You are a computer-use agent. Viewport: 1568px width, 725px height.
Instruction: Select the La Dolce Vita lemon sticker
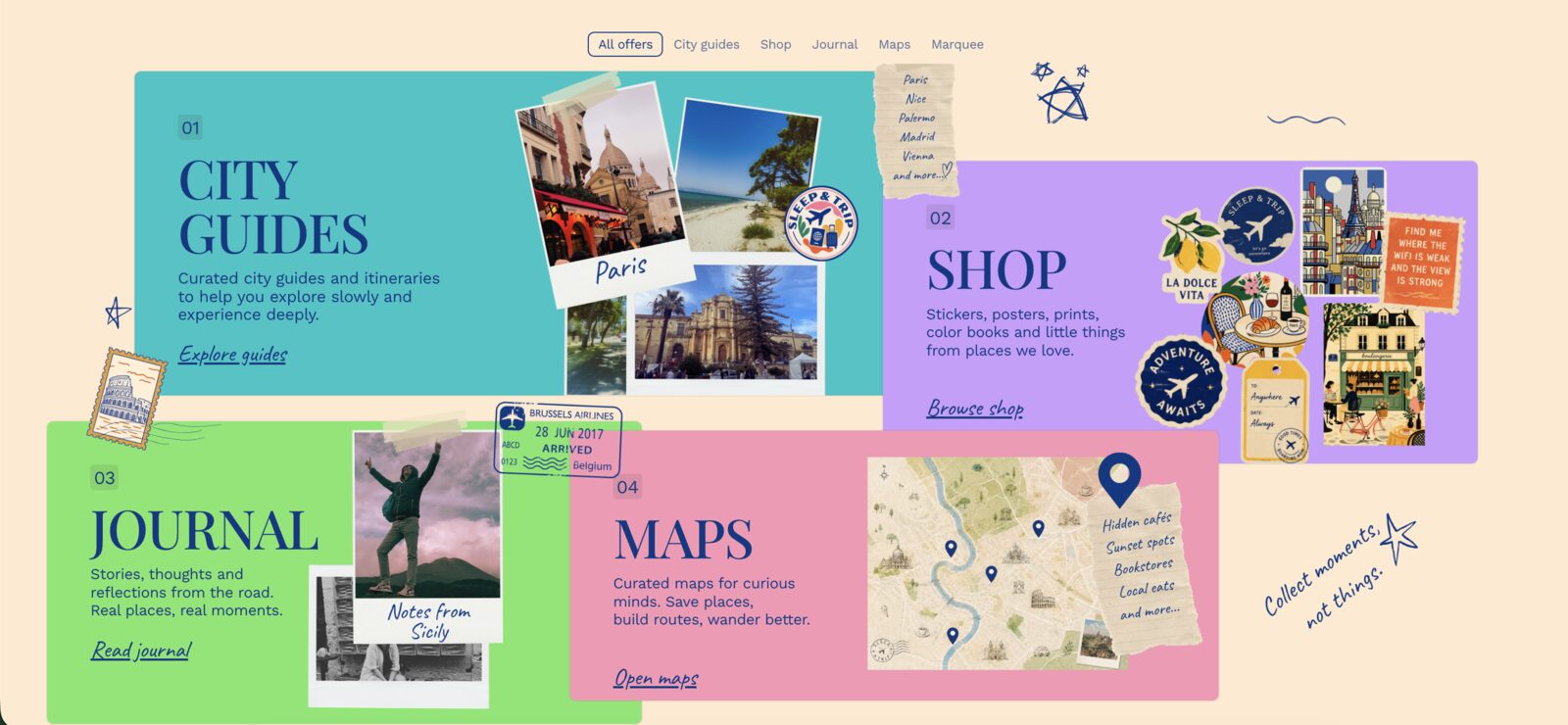pyautogui.click(x=1192, y=257)
